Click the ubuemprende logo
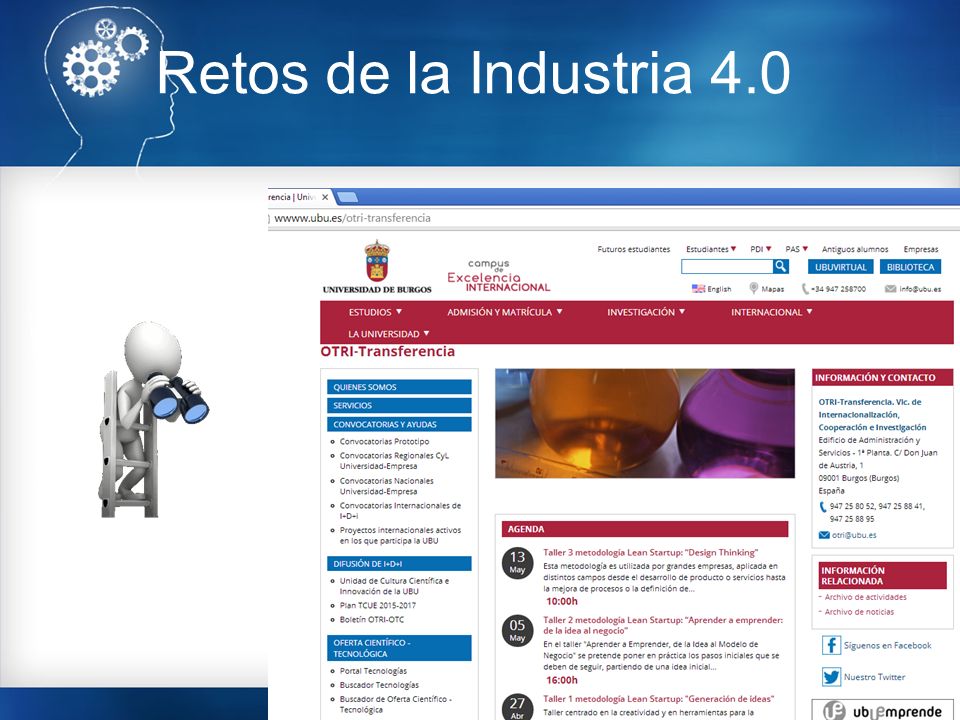960x720 pixels. point(882,711)
